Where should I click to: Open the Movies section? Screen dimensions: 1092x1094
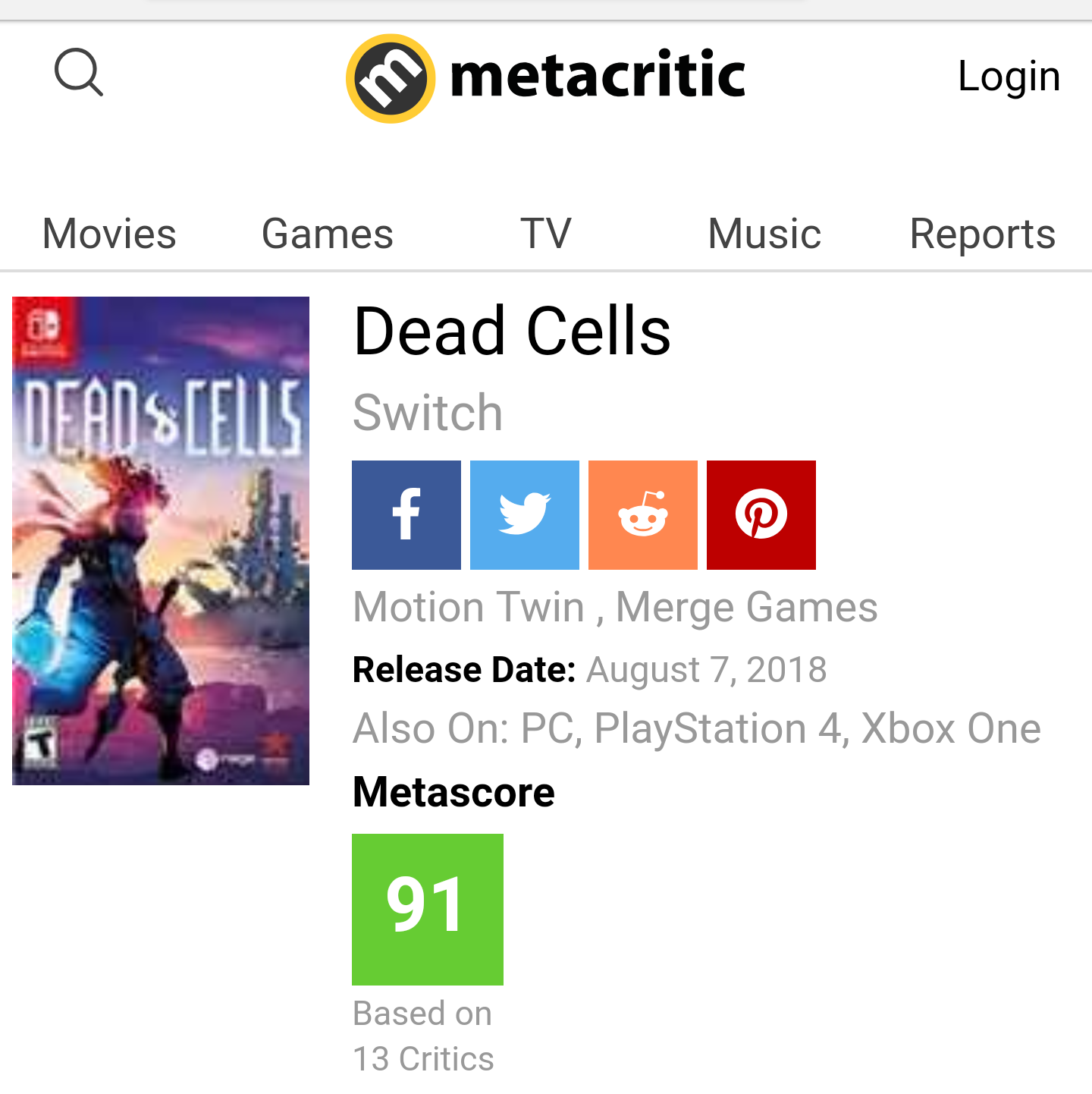pyautogui.click(x=109, y=234)
